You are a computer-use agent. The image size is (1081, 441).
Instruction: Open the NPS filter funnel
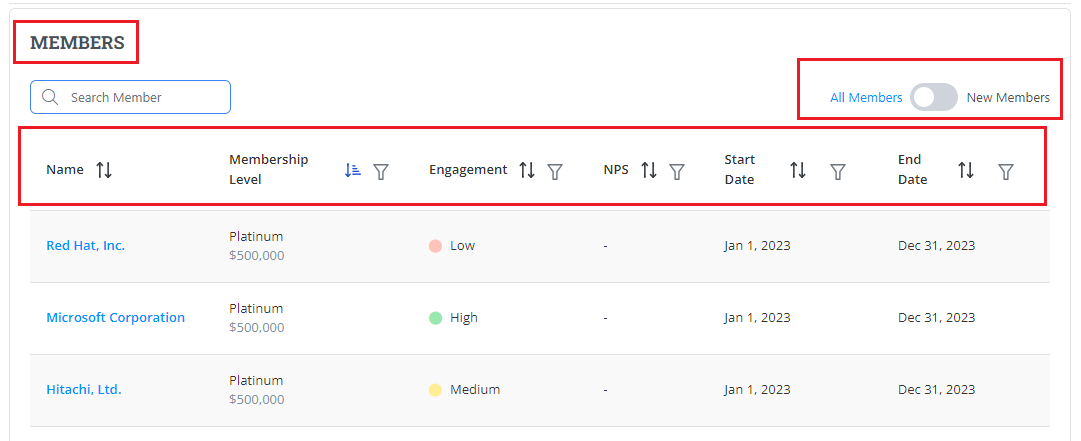[x=677, y=172]
